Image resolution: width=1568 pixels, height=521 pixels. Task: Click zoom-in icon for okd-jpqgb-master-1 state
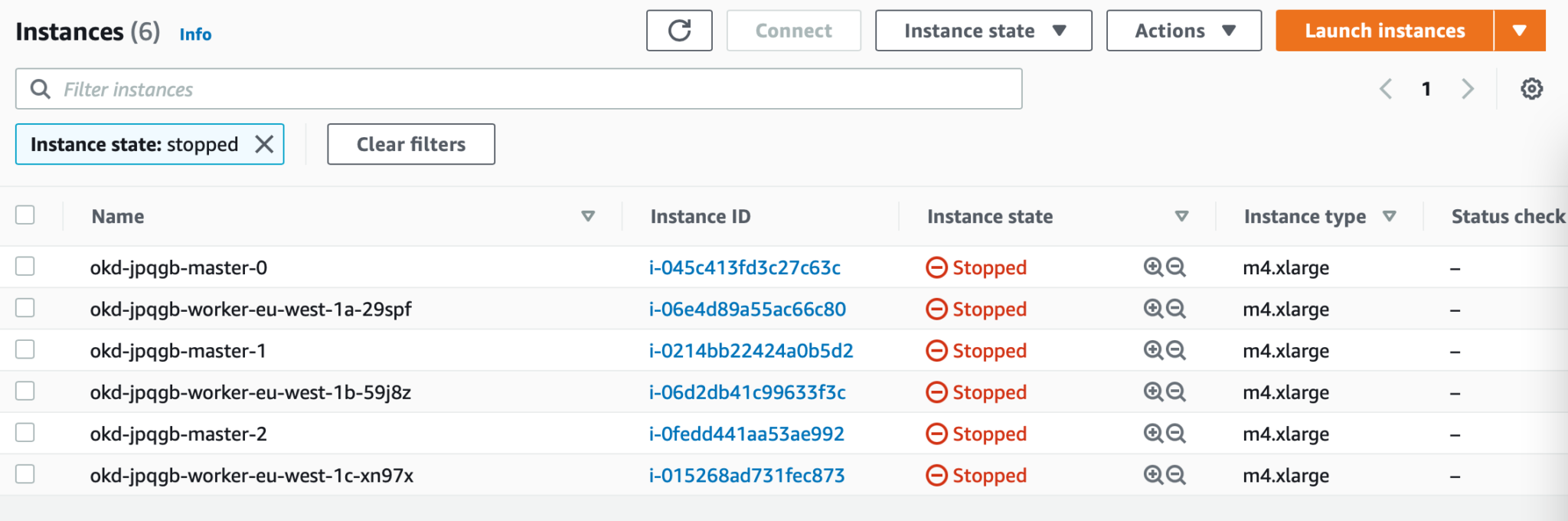pyautogui.click(x=1152, y=350)
